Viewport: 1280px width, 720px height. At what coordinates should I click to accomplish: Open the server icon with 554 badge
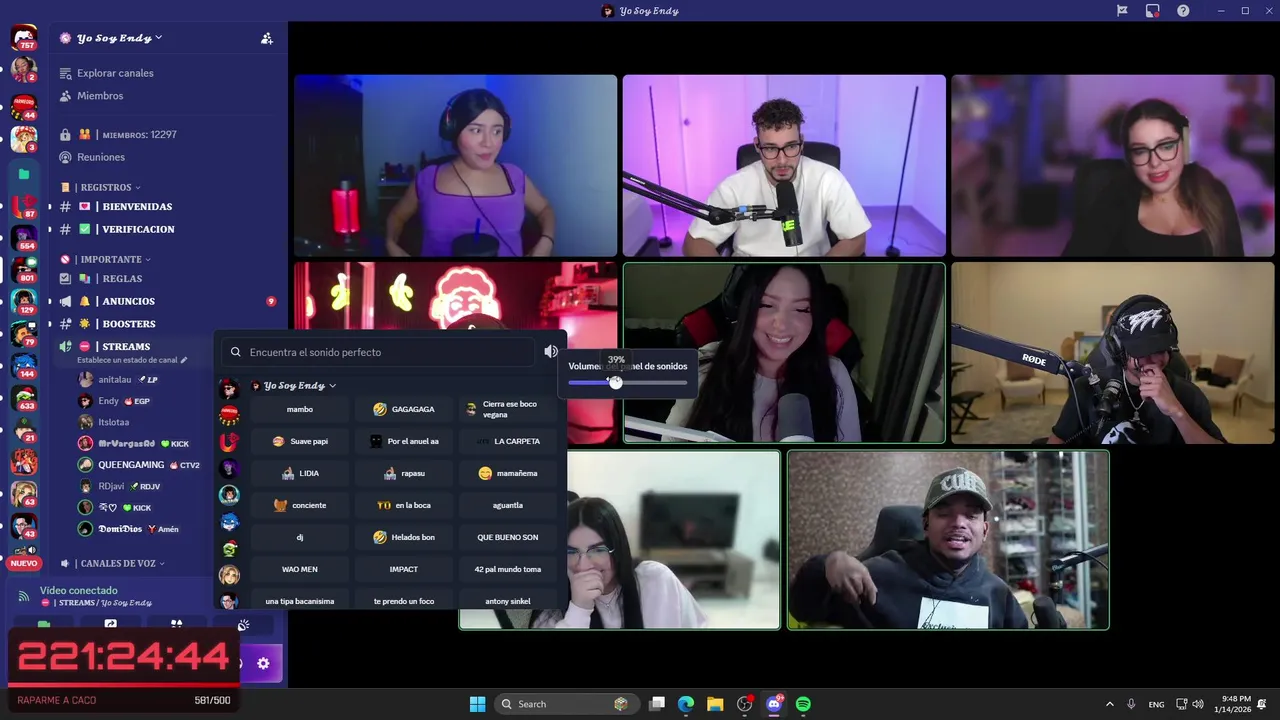(24, 238)
